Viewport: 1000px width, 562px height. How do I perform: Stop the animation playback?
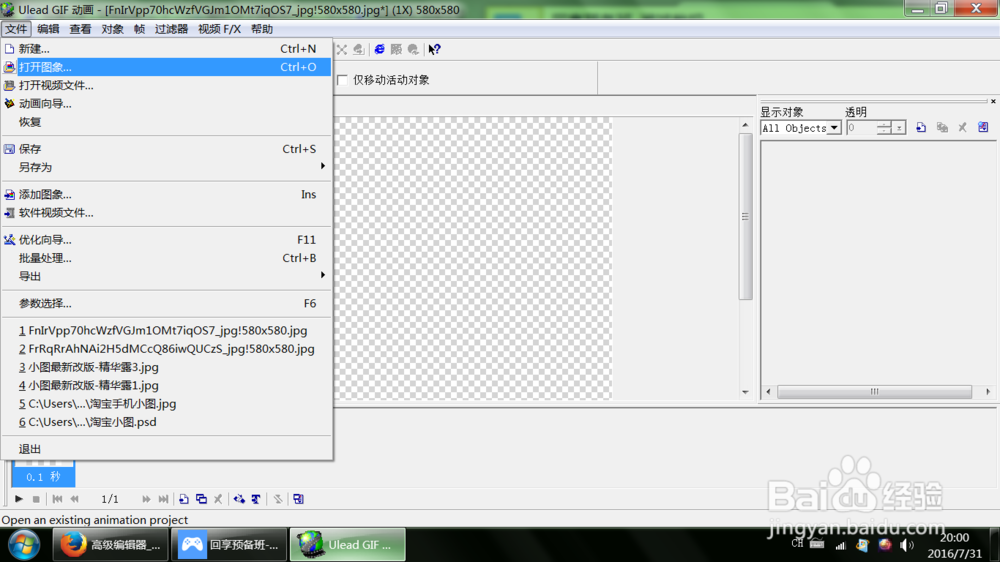pos(36,499)
